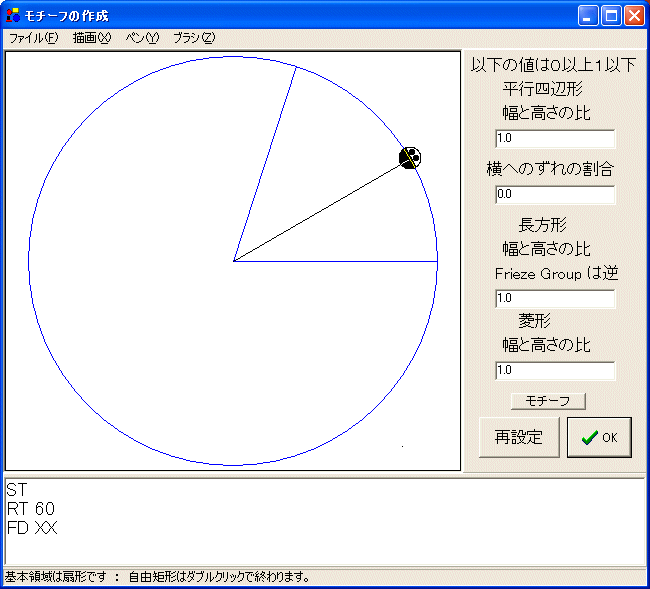Click the 長方形 ratio field under Frieze Group
This screenshot has height=589, width=650.
[555, 298]
